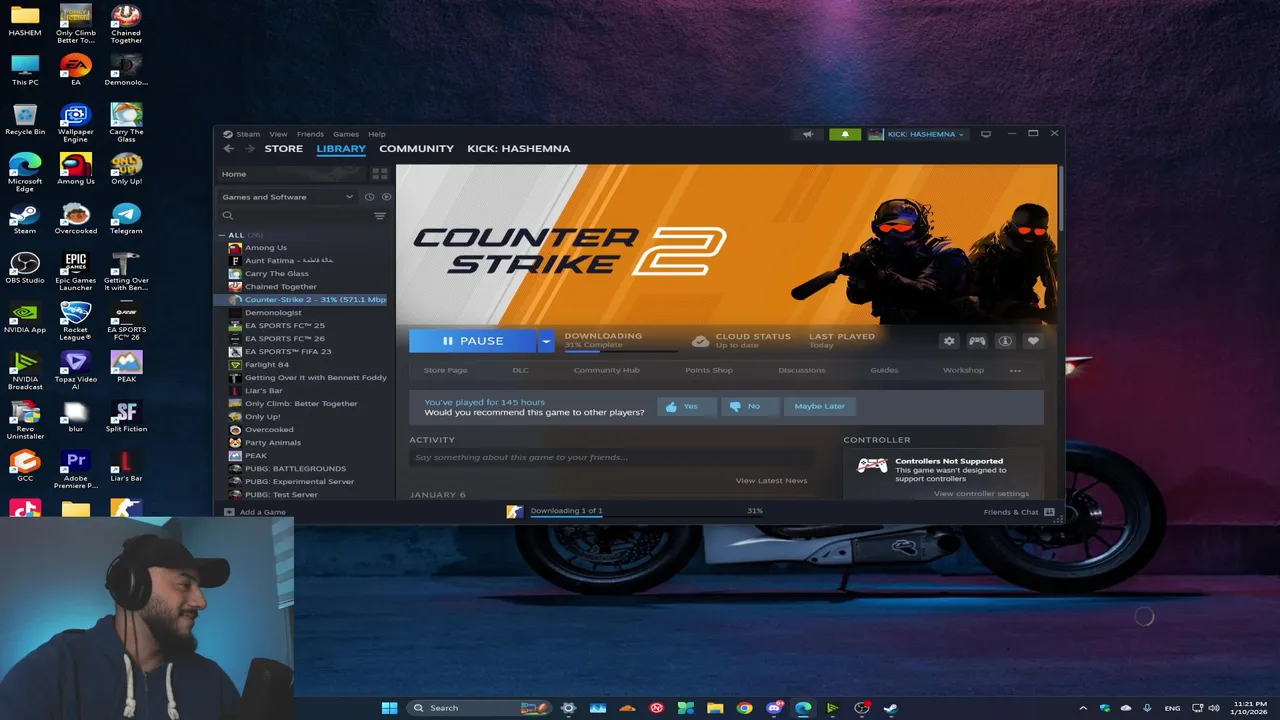This screenshot has width=1280, height=720.
Task: Click the 31% Complete download progress bar
Action: click(x=620, y=351)
